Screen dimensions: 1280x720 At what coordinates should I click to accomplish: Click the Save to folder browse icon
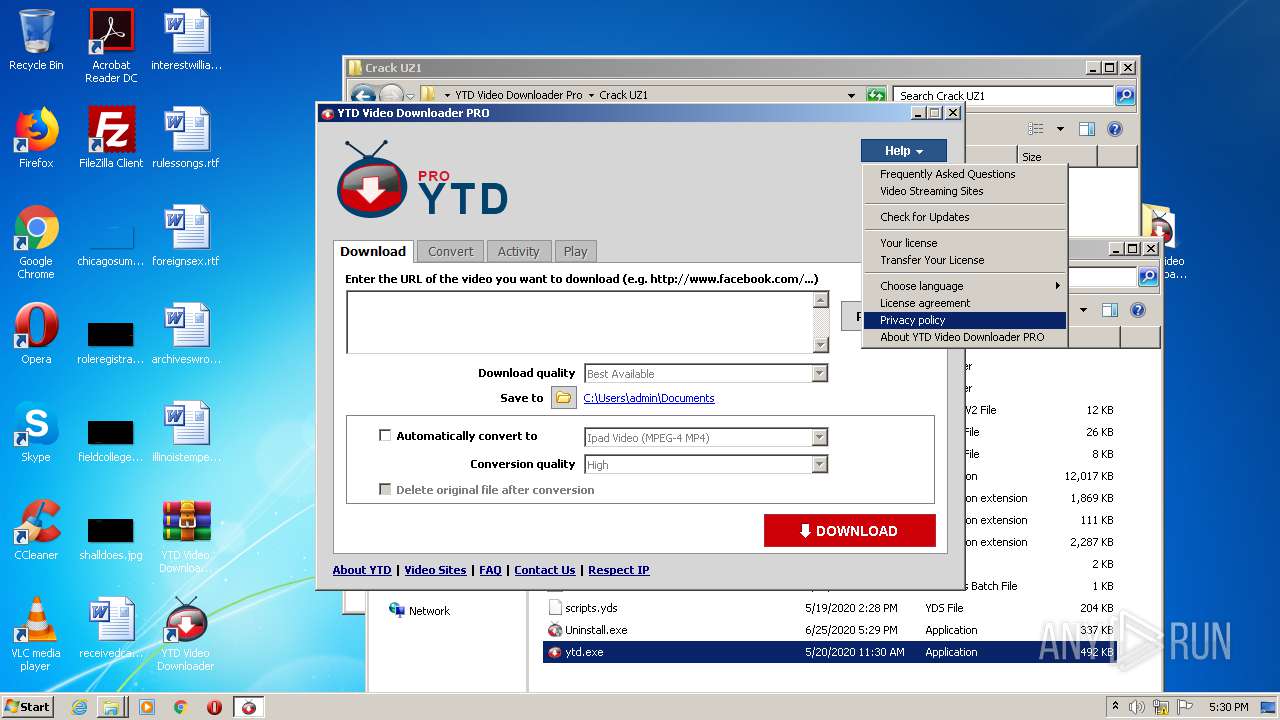pos(564,398)
